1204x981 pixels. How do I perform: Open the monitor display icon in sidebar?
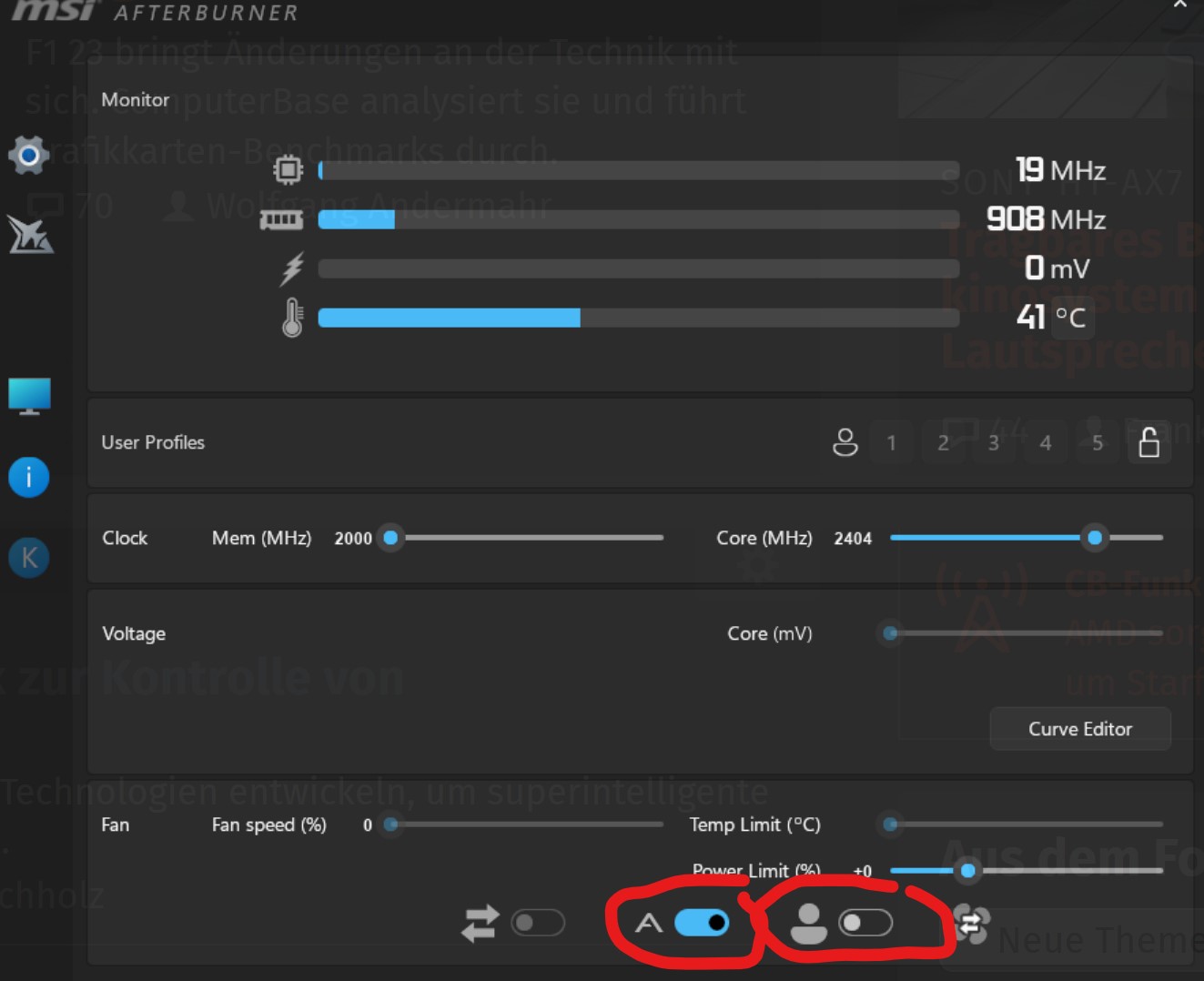(29, 396)
